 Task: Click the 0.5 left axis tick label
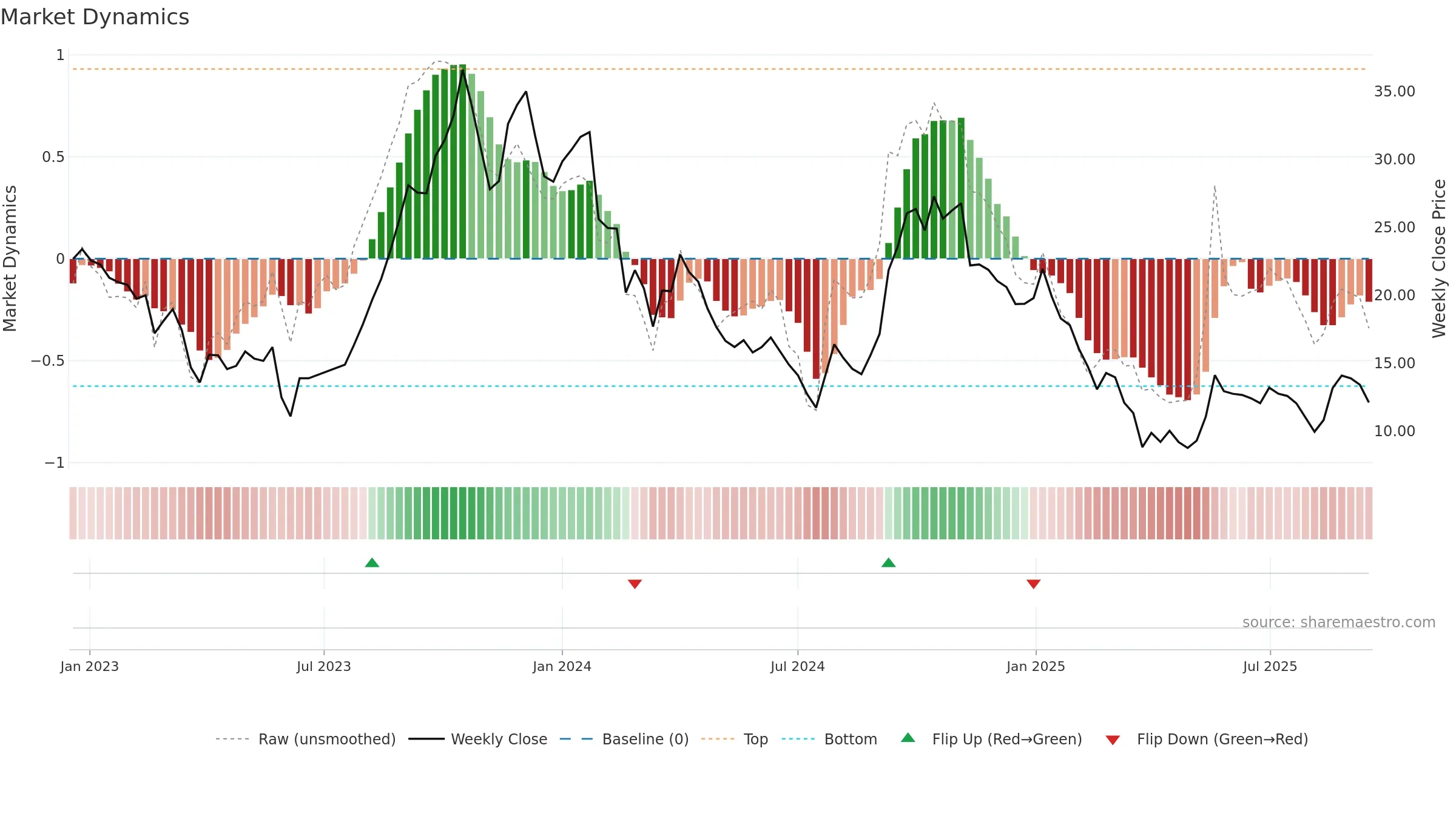point(53,157)
